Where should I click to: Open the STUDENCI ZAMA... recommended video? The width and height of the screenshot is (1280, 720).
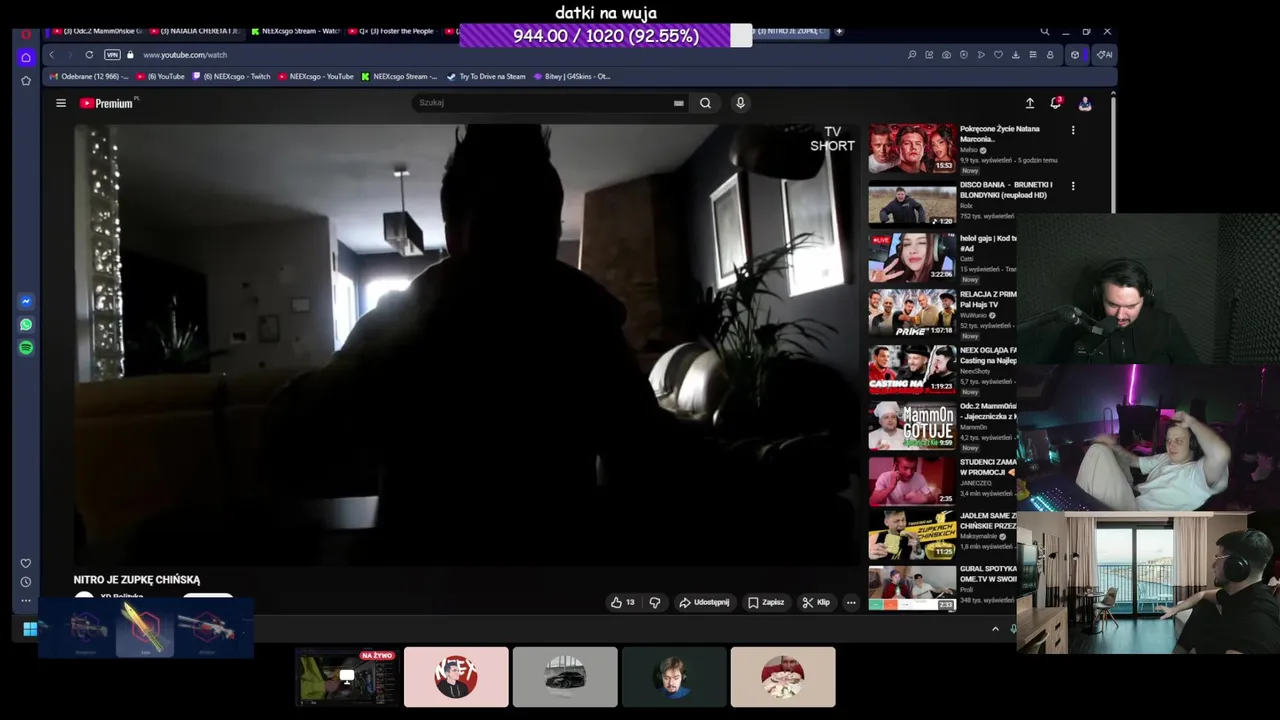tap(912, 481)
